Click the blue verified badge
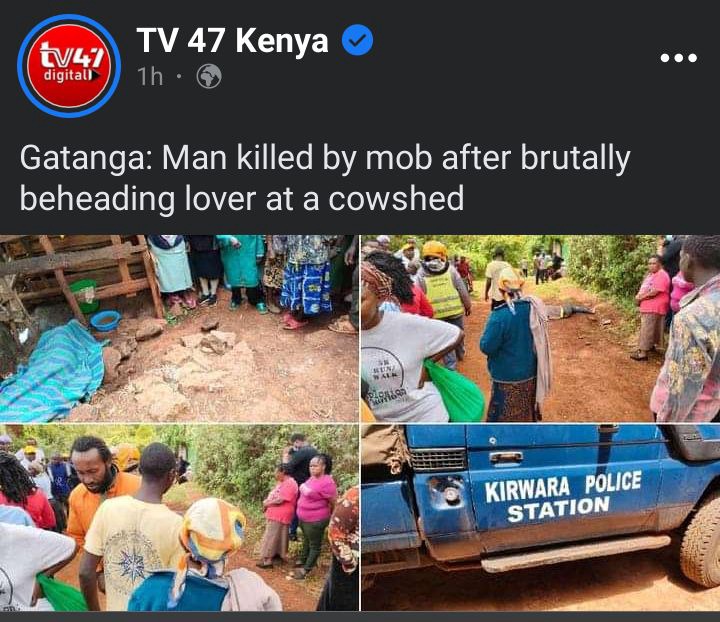This screenshot has height=622, width=720. [x=357, y=40]
